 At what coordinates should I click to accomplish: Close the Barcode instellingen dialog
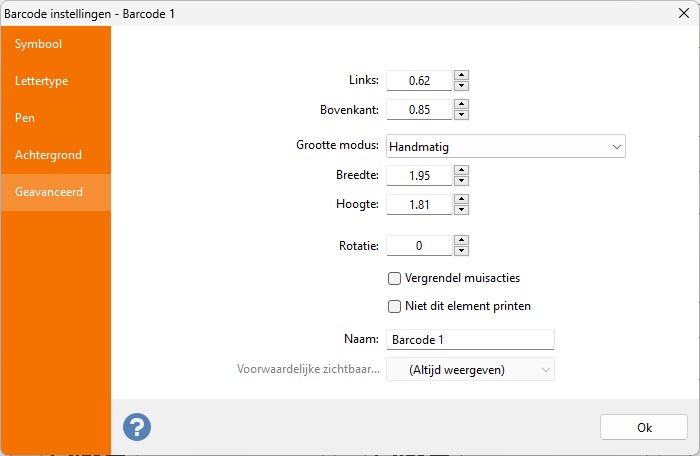click(683, 13)
